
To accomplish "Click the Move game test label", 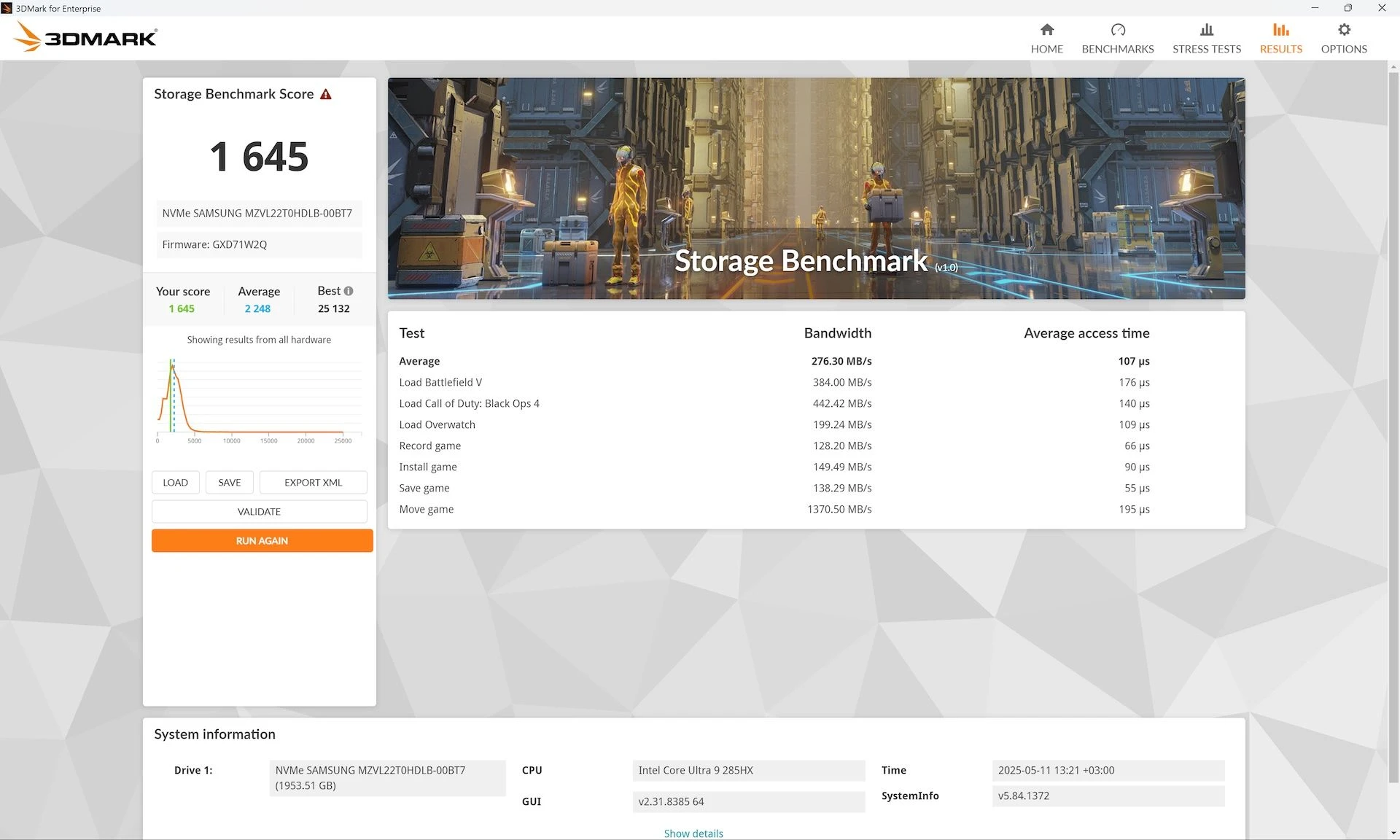I will 426,509.
